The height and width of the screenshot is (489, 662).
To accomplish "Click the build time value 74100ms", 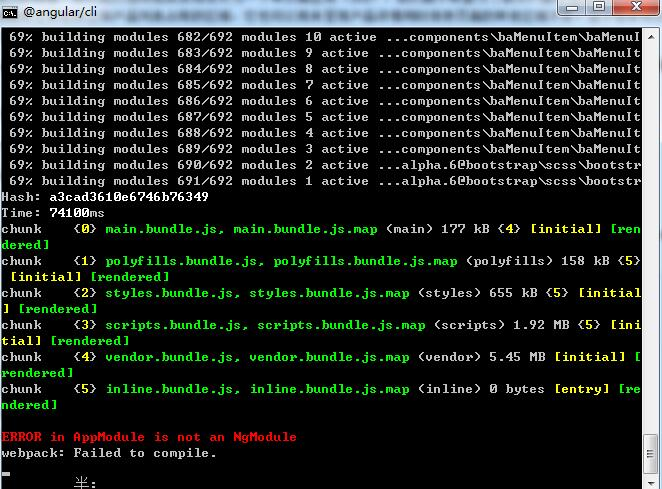I will (77, 213).
